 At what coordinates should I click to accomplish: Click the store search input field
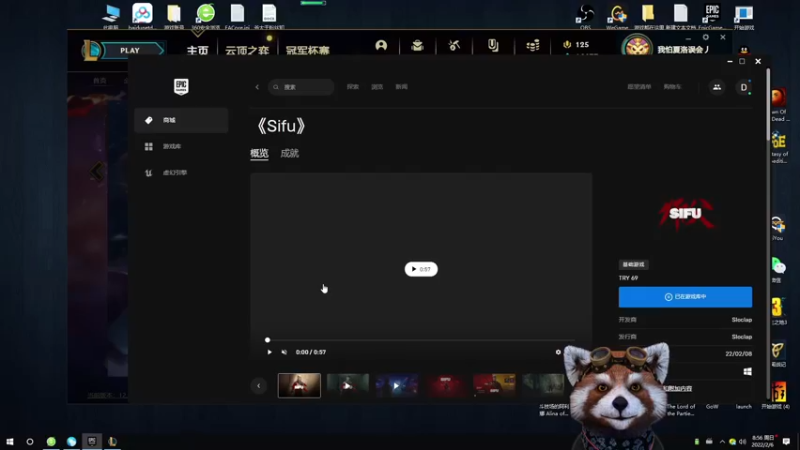tap(301, 87)
